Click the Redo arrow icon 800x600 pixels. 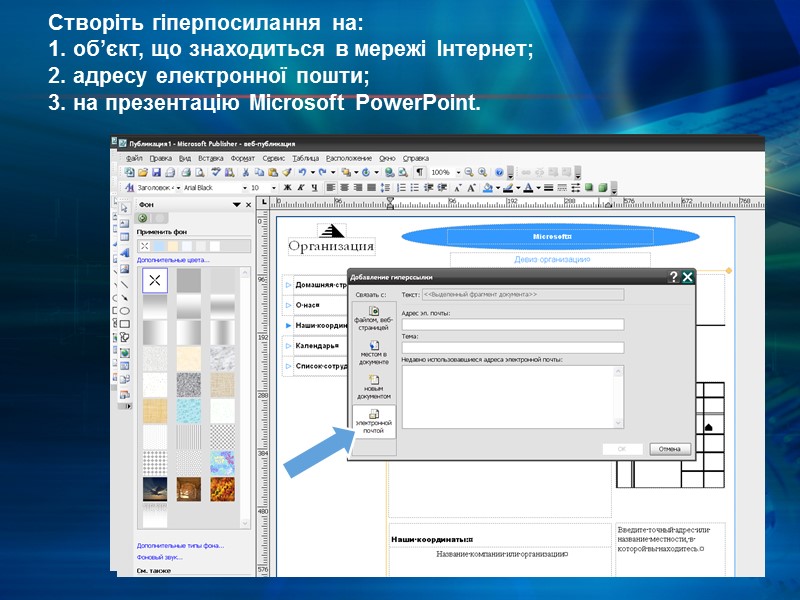tap(322, 172)
